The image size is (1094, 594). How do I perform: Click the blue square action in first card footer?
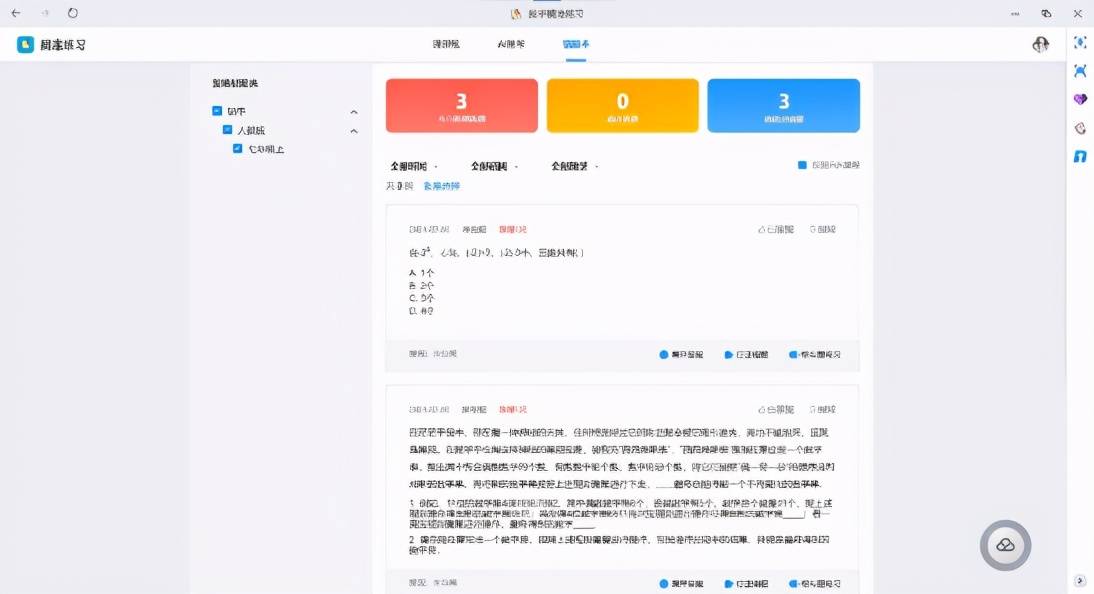(814, 355)
